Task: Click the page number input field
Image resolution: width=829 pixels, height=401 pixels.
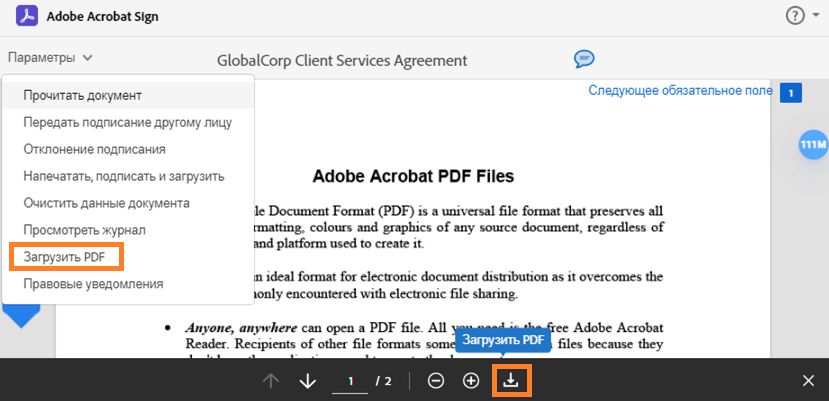Action: tap(350, 381)
